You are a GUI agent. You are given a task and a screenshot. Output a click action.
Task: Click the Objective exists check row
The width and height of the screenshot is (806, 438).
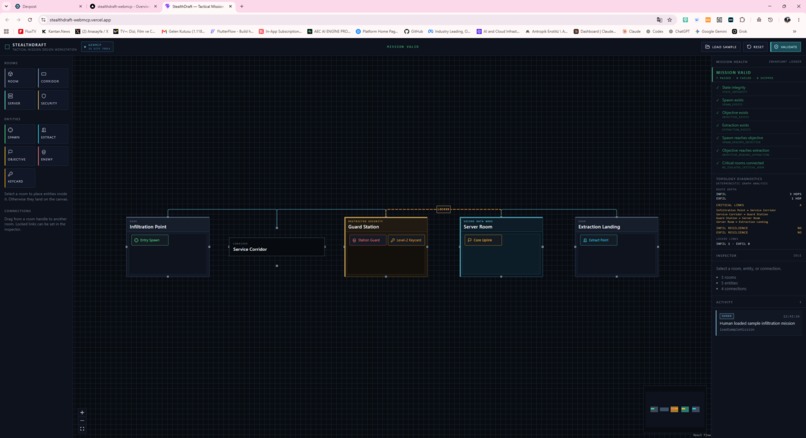pos(757,114)
